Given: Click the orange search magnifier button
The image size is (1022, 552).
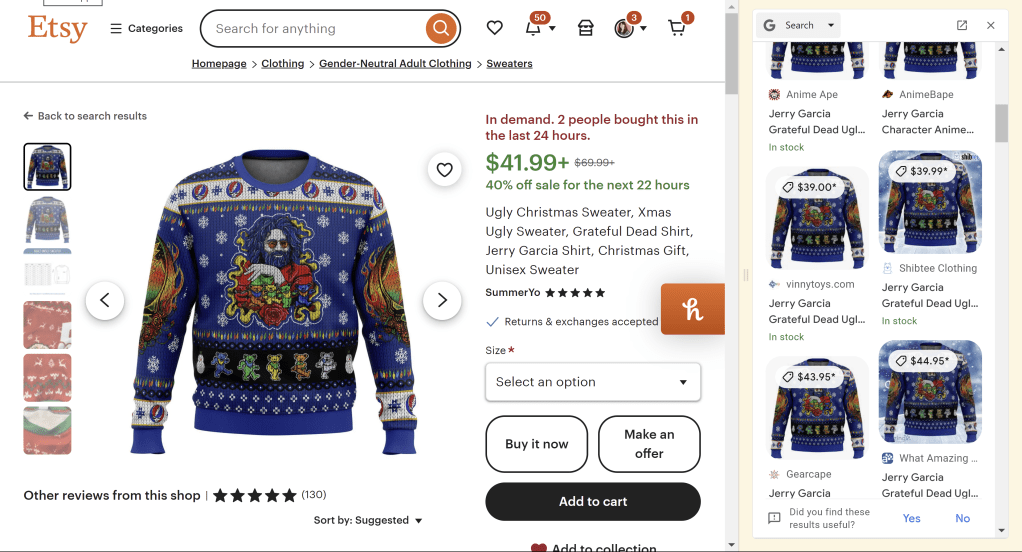Looking at the screenshot, I should point(440,29).
